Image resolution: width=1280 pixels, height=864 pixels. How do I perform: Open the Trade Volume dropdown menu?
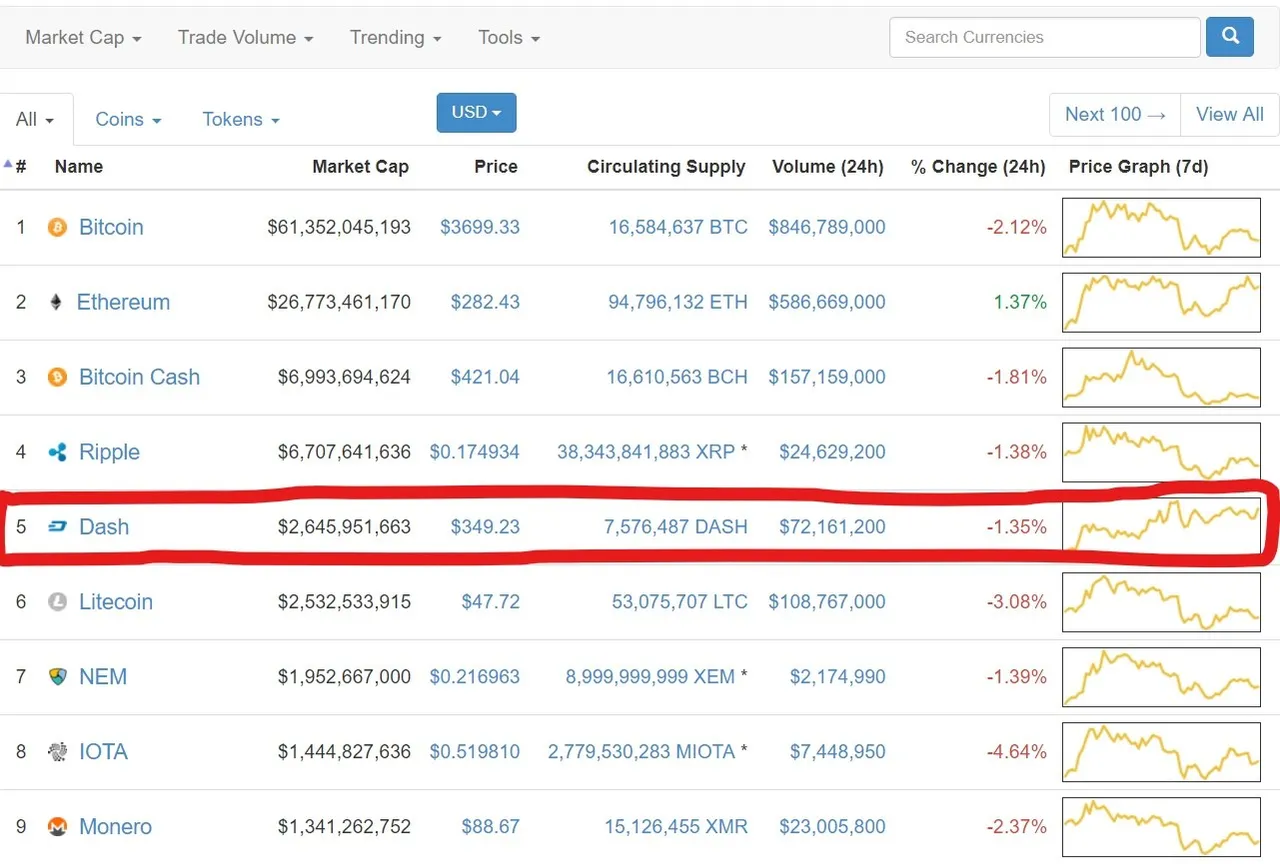point(246,38)
